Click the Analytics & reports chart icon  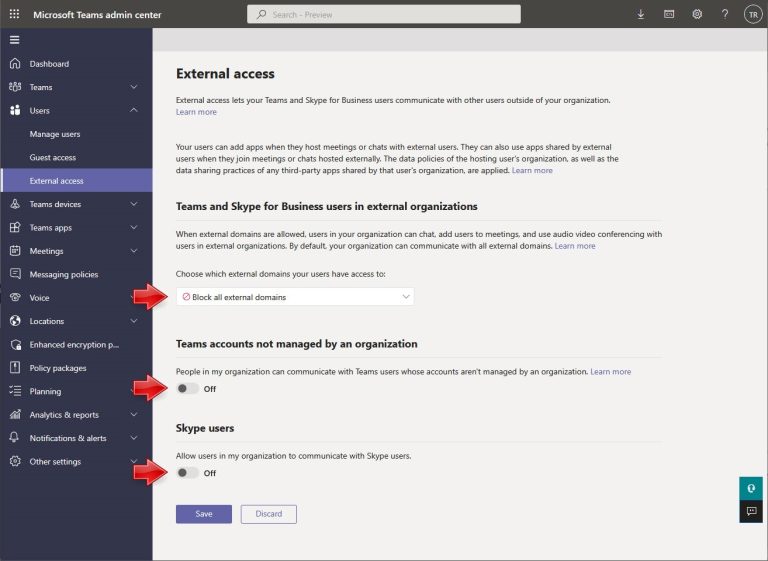coord(15,415)
